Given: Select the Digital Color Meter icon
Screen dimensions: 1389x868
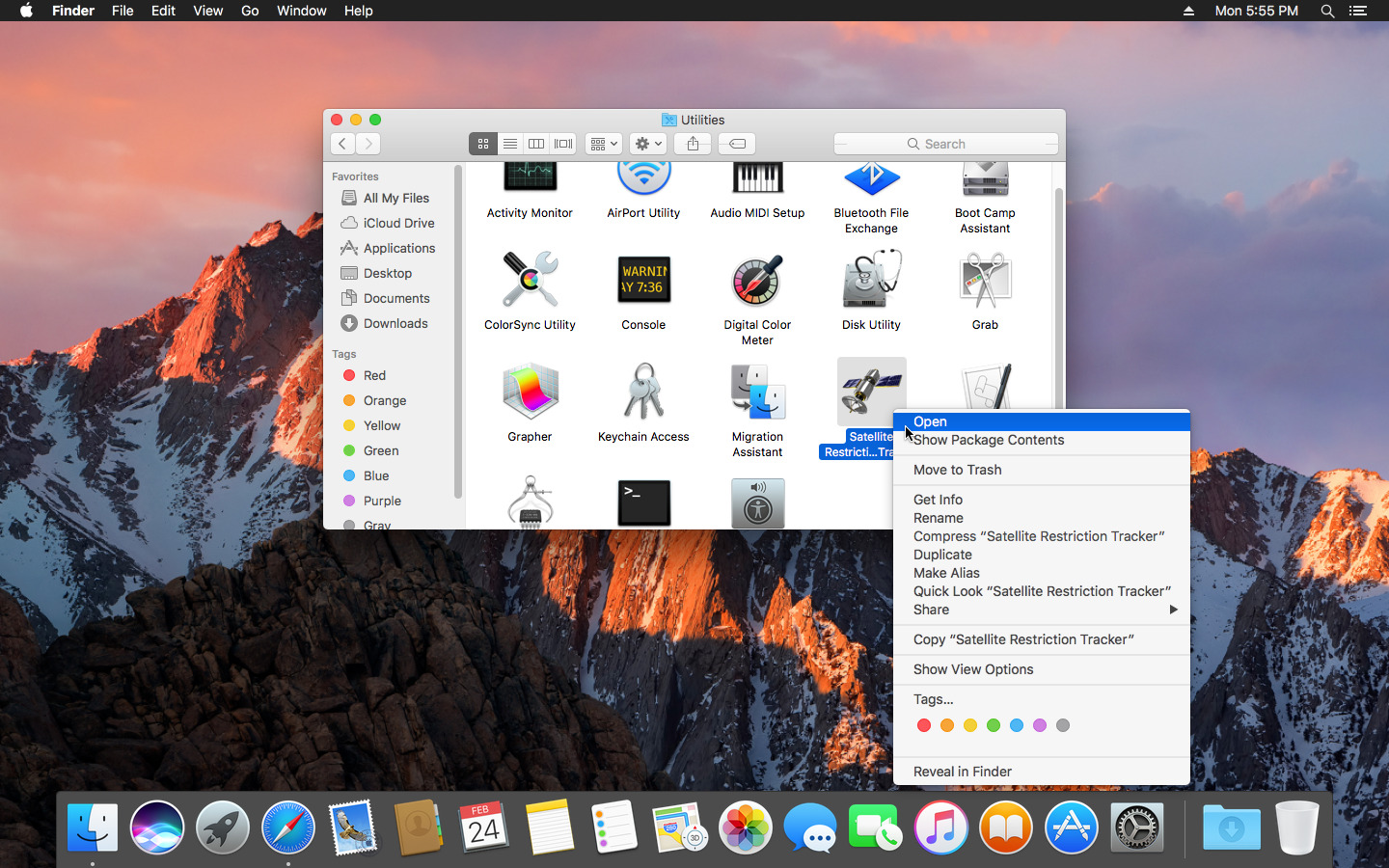Looking at the screenshot, I should pos(757,281).
